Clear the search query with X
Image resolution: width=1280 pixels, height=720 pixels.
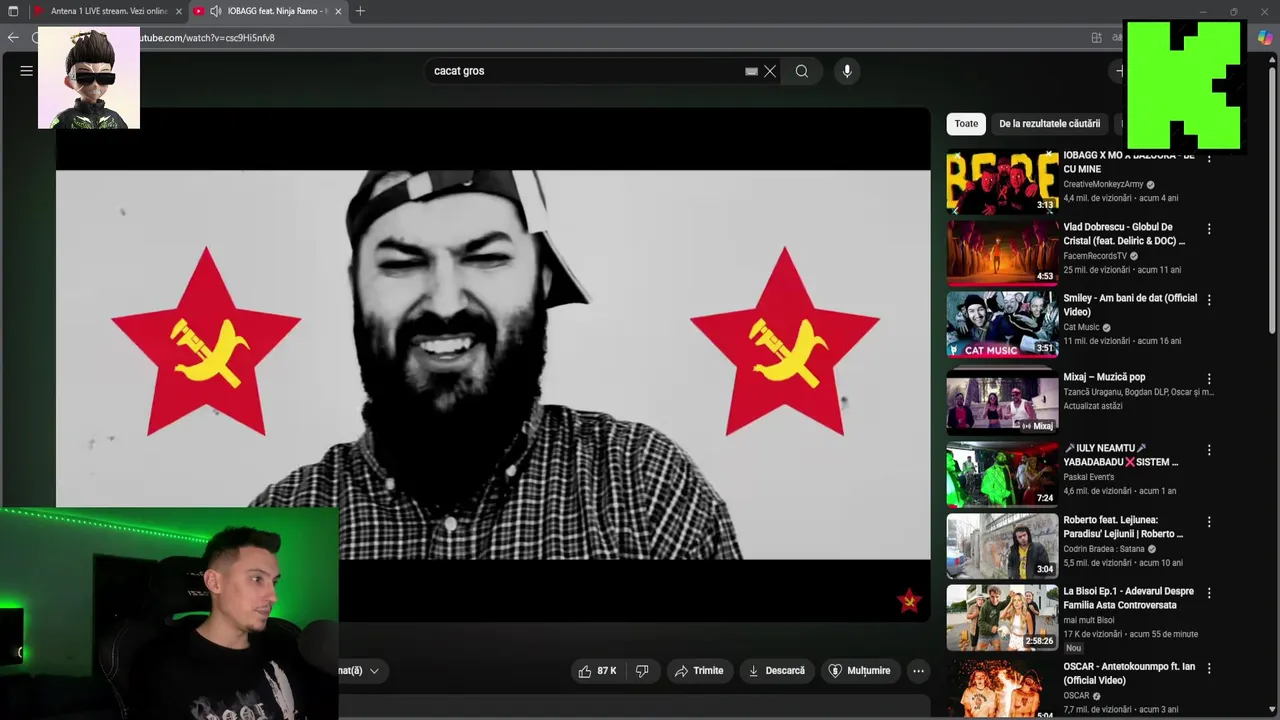click(x=770, y=71)
